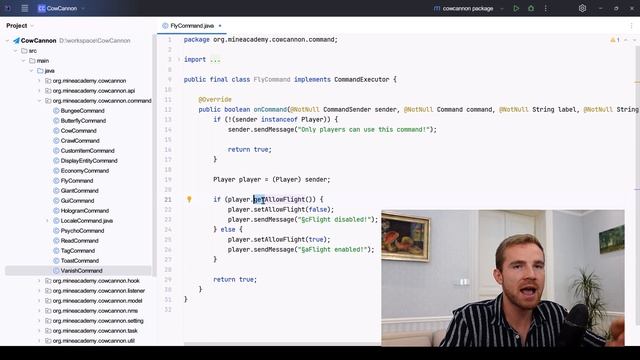This screenshot has height=360, width=640.
Task: Open IDE settings gear icon
Action: click(582, 8)
